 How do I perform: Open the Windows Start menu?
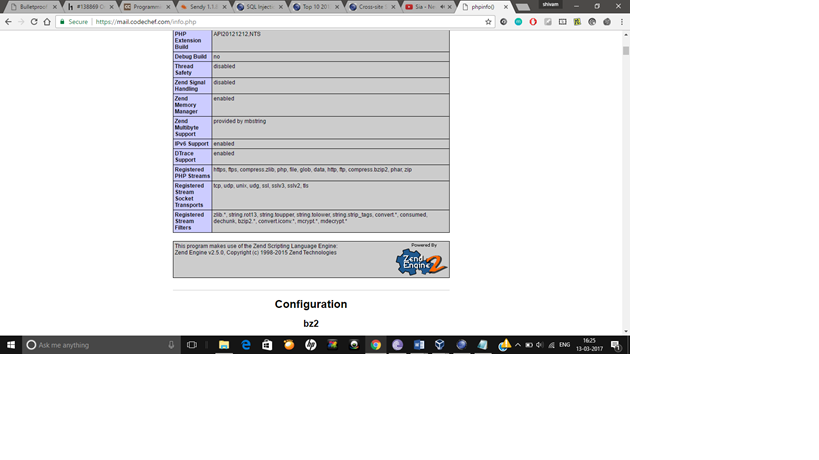tap(11, 345)
